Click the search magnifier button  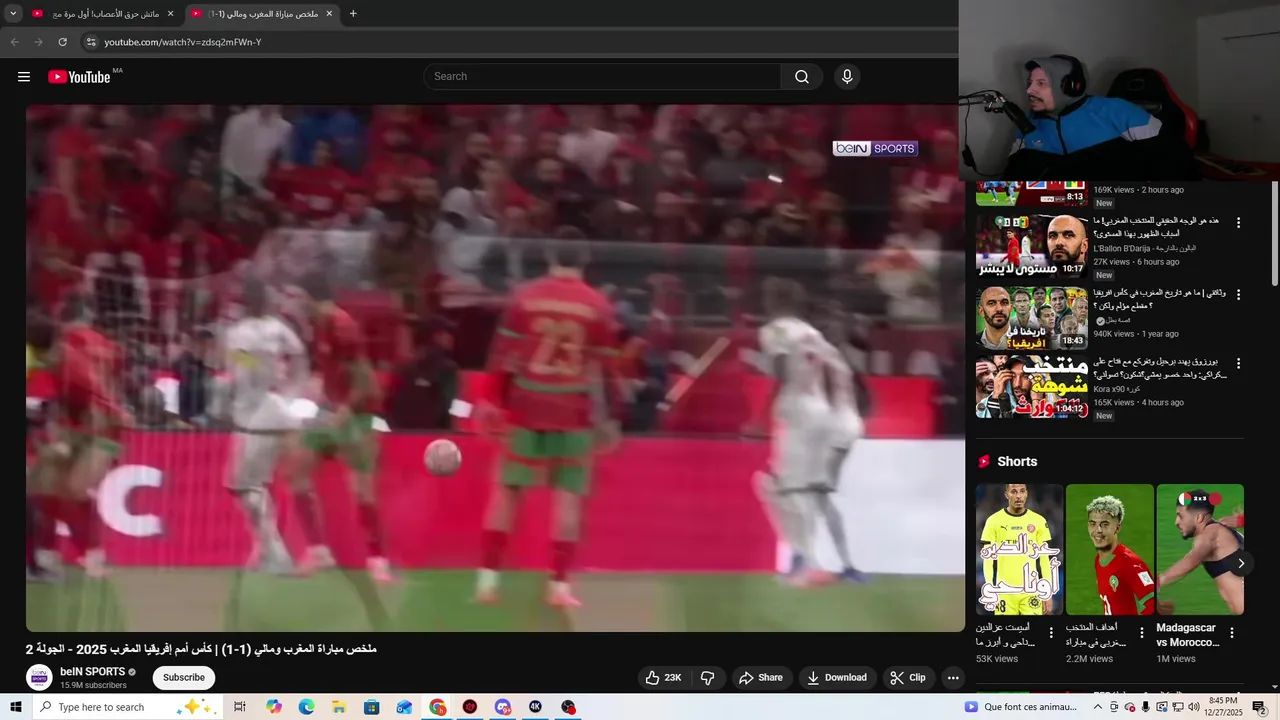click(x=801, y=77)
